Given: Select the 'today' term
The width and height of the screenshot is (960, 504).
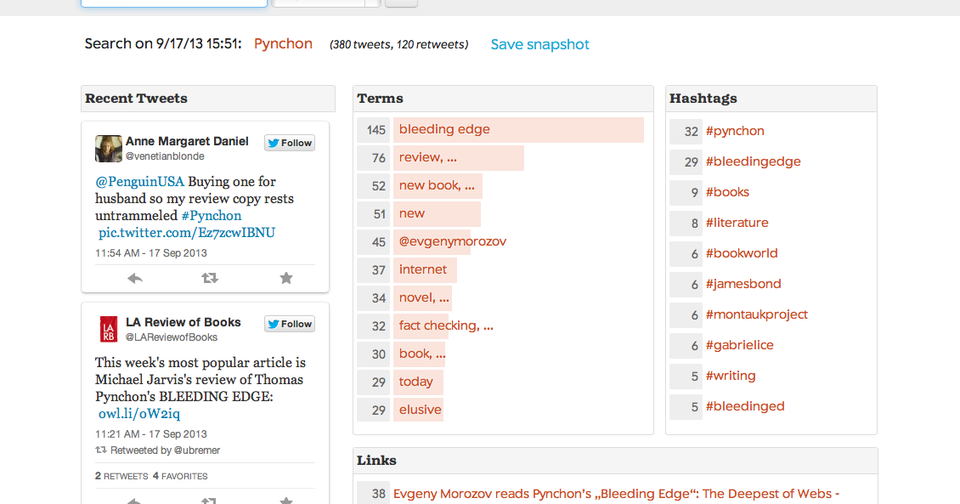Looking at the screenshot, I should (x=418, y=382).
